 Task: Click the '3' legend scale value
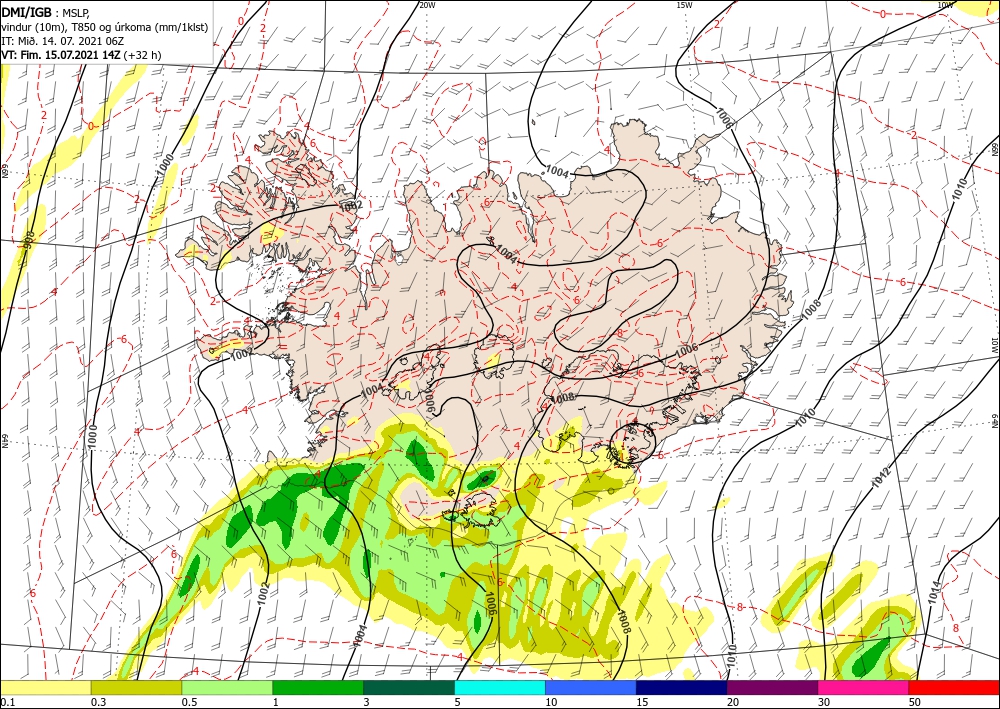point(366,702)
